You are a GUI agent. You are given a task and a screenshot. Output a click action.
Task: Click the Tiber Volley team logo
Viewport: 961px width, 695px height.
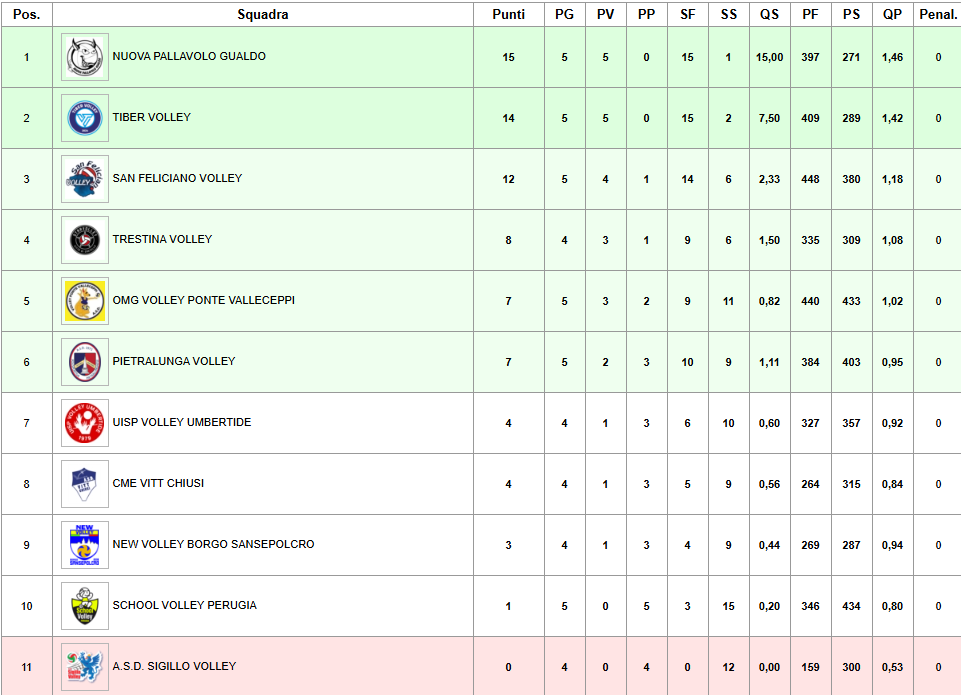click(x=85, y=118)
